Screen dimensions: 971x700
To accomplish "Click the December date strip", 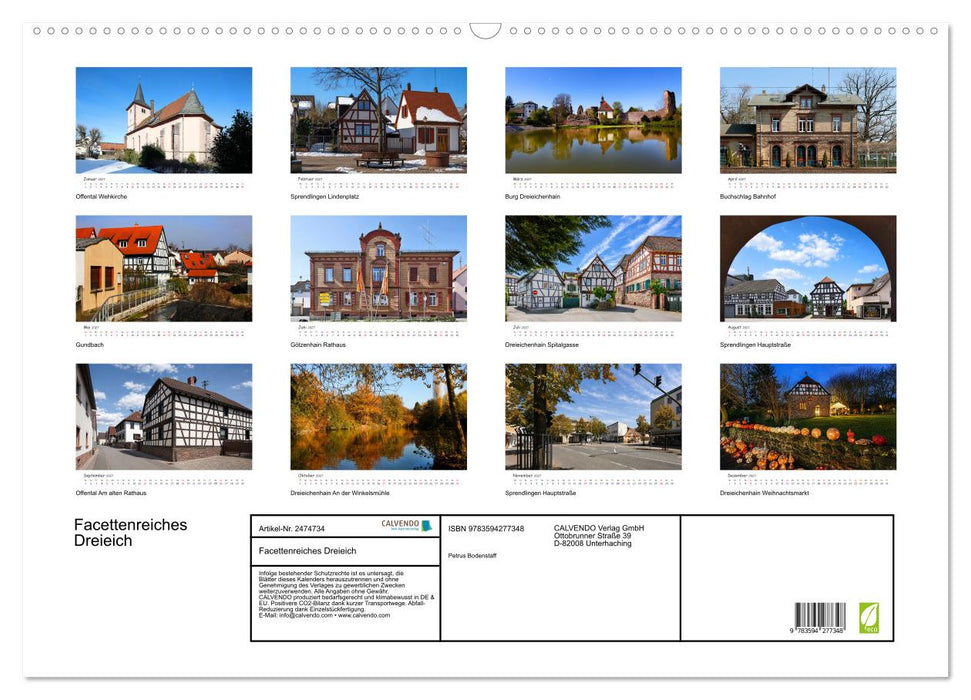I will (x=808, y=481).
